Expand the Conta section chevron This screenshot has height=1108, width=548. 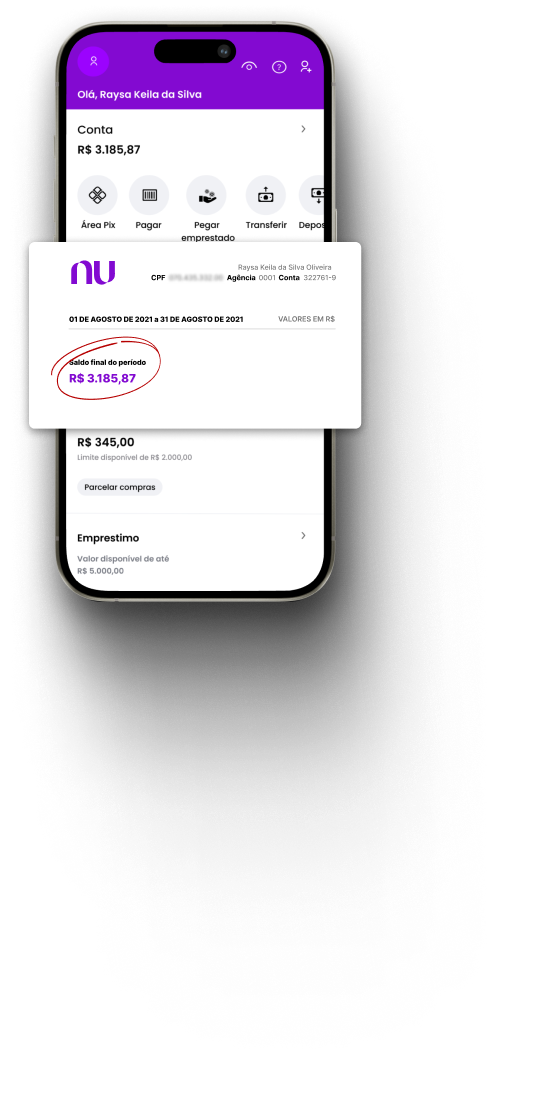[304, 129]
